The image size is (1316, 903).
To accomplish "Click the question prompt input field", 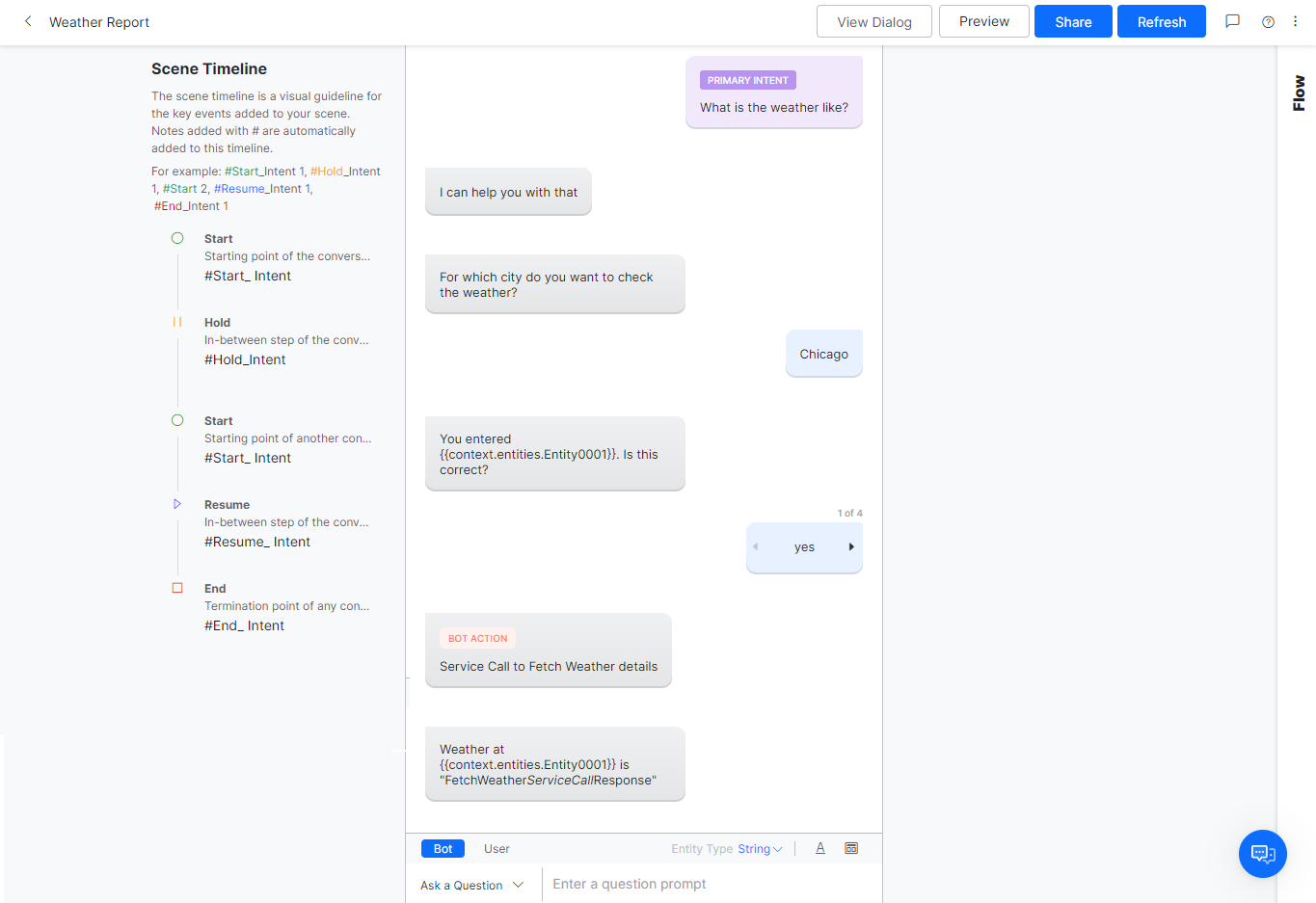I will (x=675, y=884).
